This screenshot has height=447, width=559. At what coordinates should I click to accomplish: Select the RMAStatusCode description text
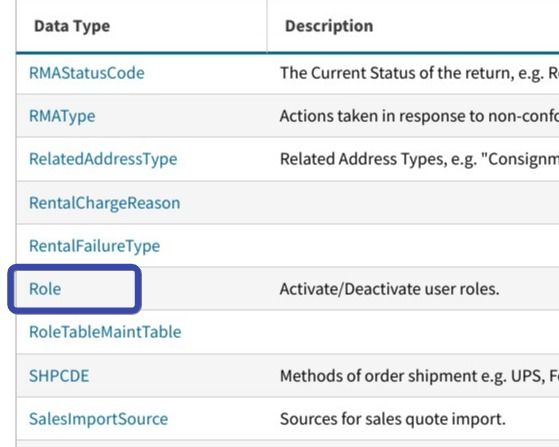click(419, 73)
